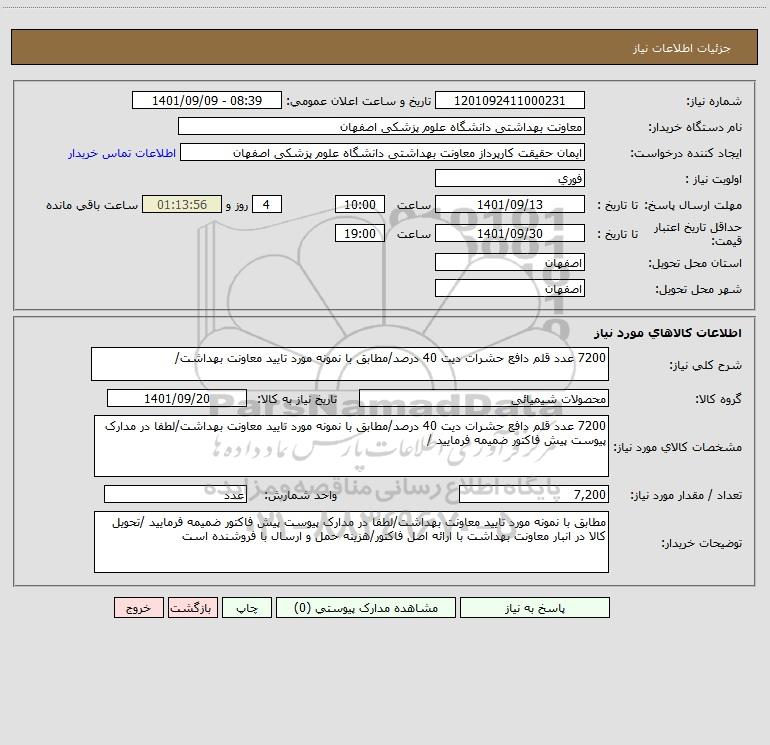
Task: Click the حداقل تاریخ اعتبار قیمت label
Action: click(x=698, y=234)
